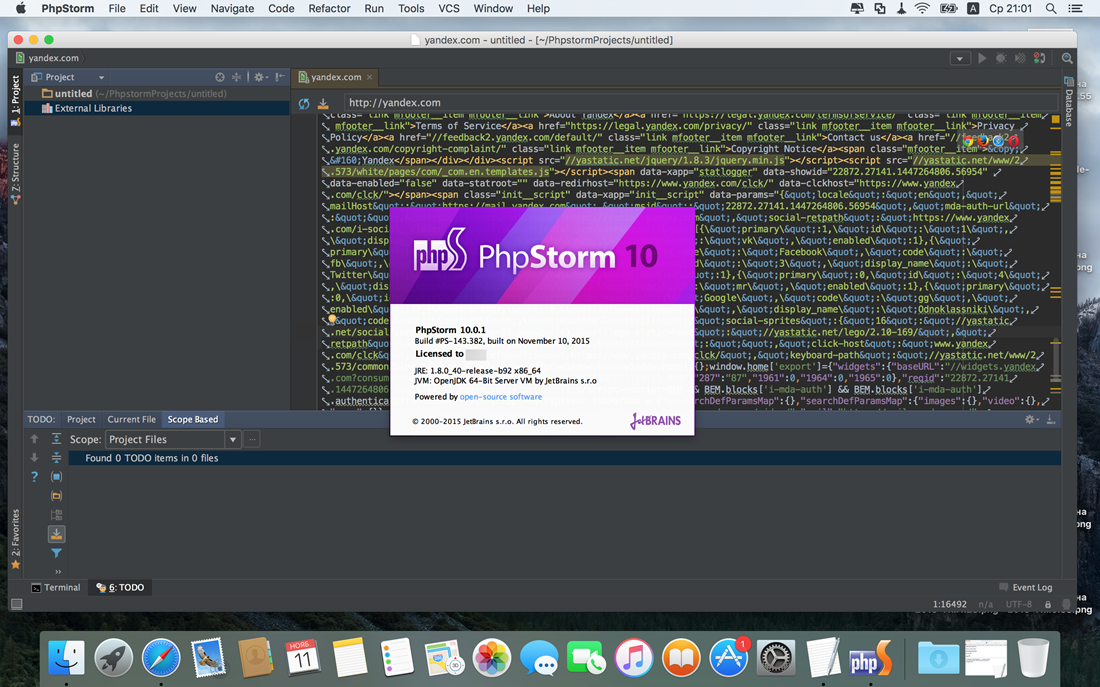
Task: Open the run configuration dropdown
Action: 960,58
